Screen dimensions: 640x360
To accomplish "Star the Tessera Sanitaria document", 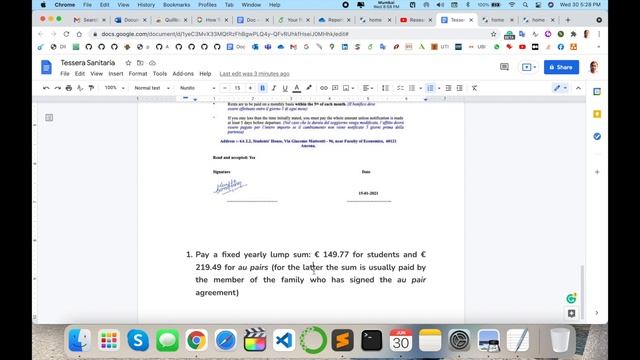I will click(x=128, y=63).
